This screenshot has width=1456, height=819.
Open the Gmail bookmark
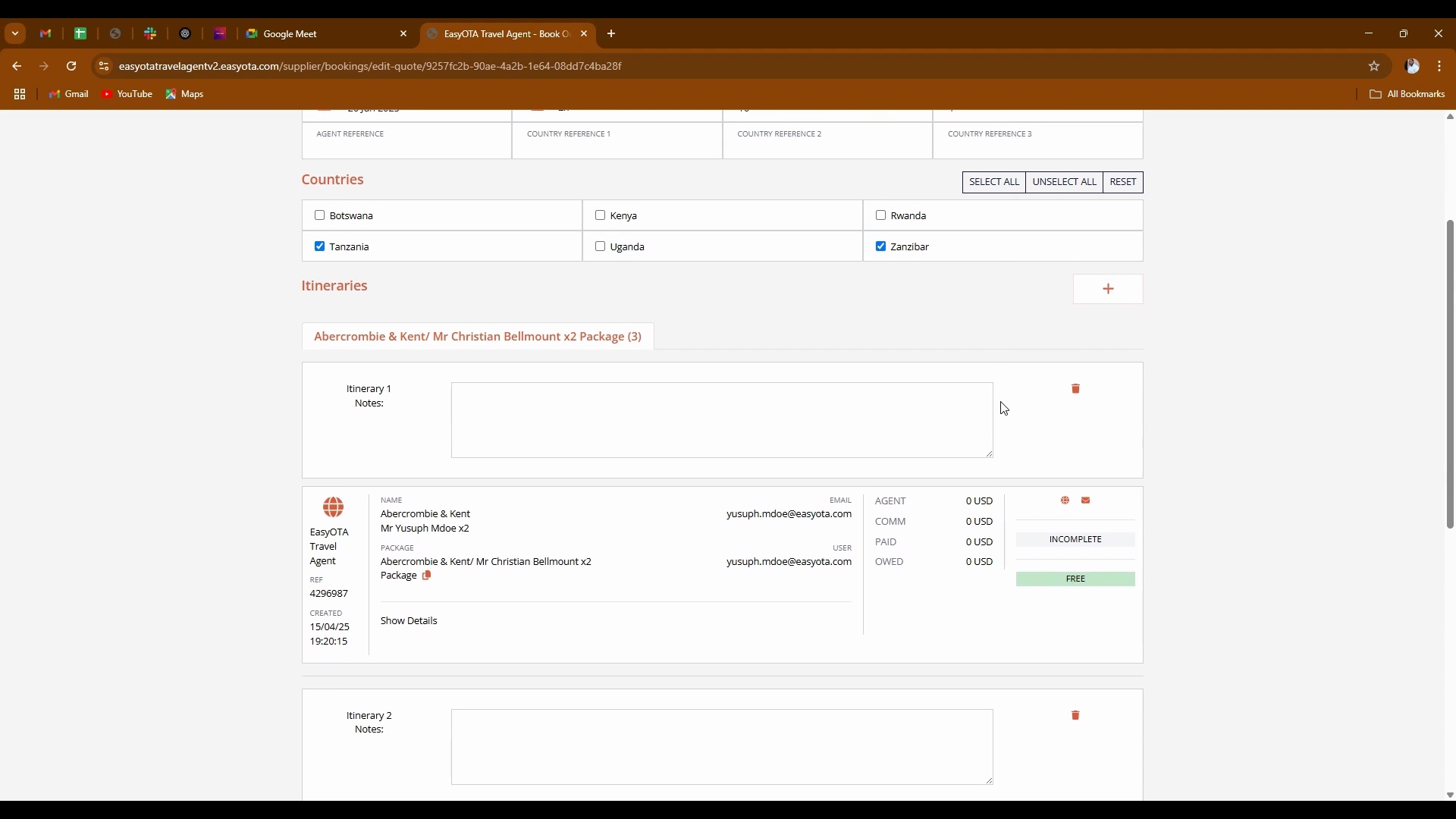69,95
